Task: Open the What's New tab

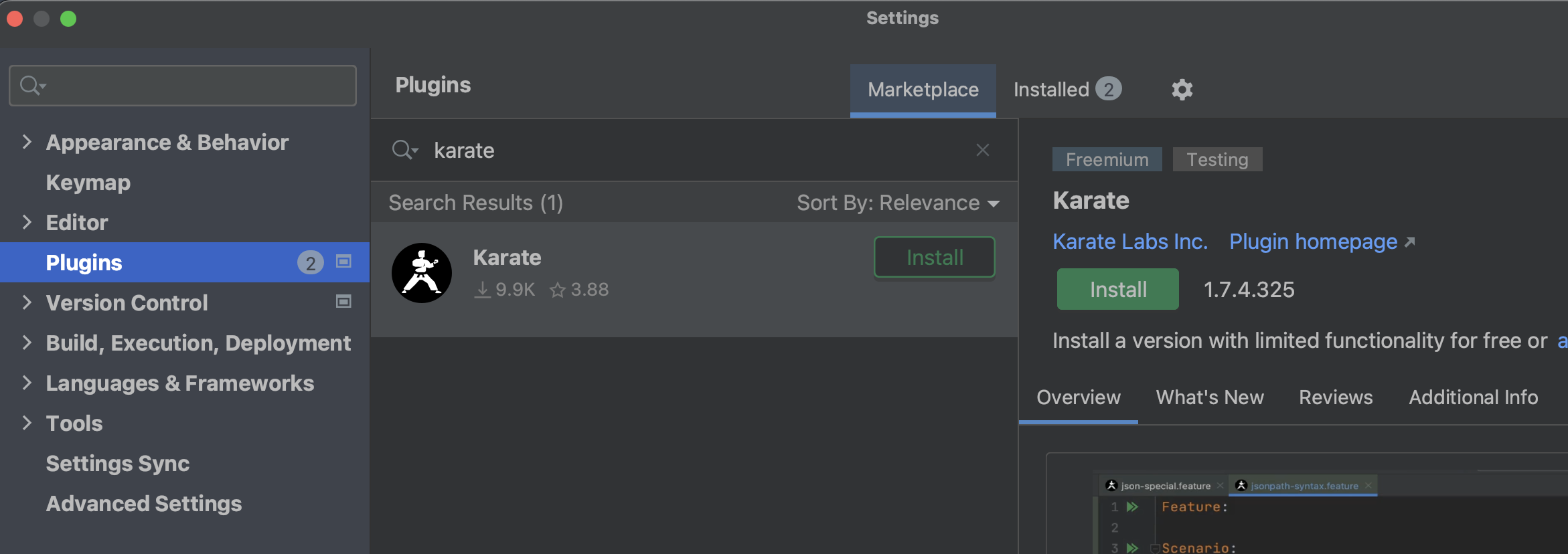Action: [1210, 397]
